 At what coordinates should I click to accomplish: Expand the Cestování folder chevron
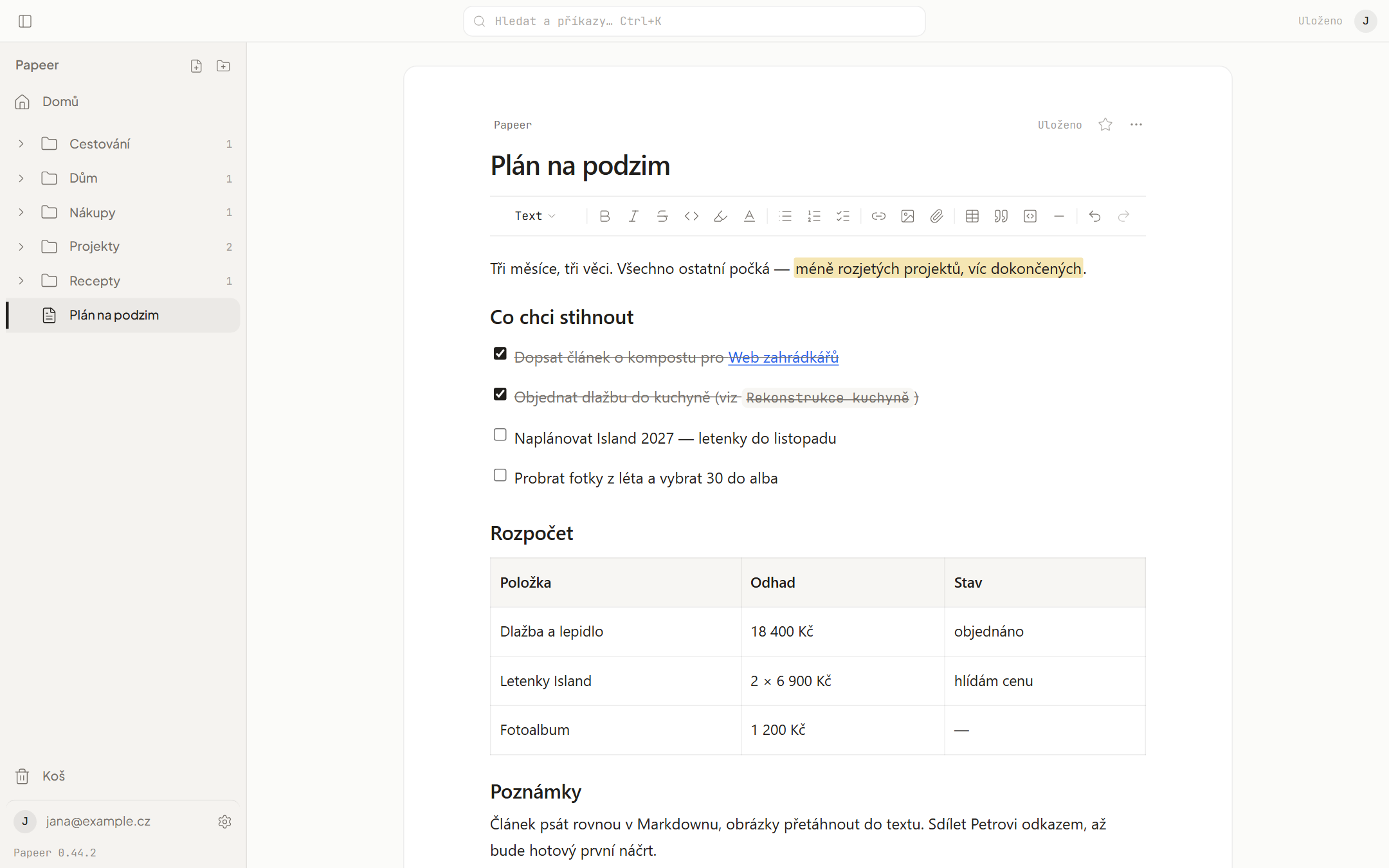tap(21, 144)
